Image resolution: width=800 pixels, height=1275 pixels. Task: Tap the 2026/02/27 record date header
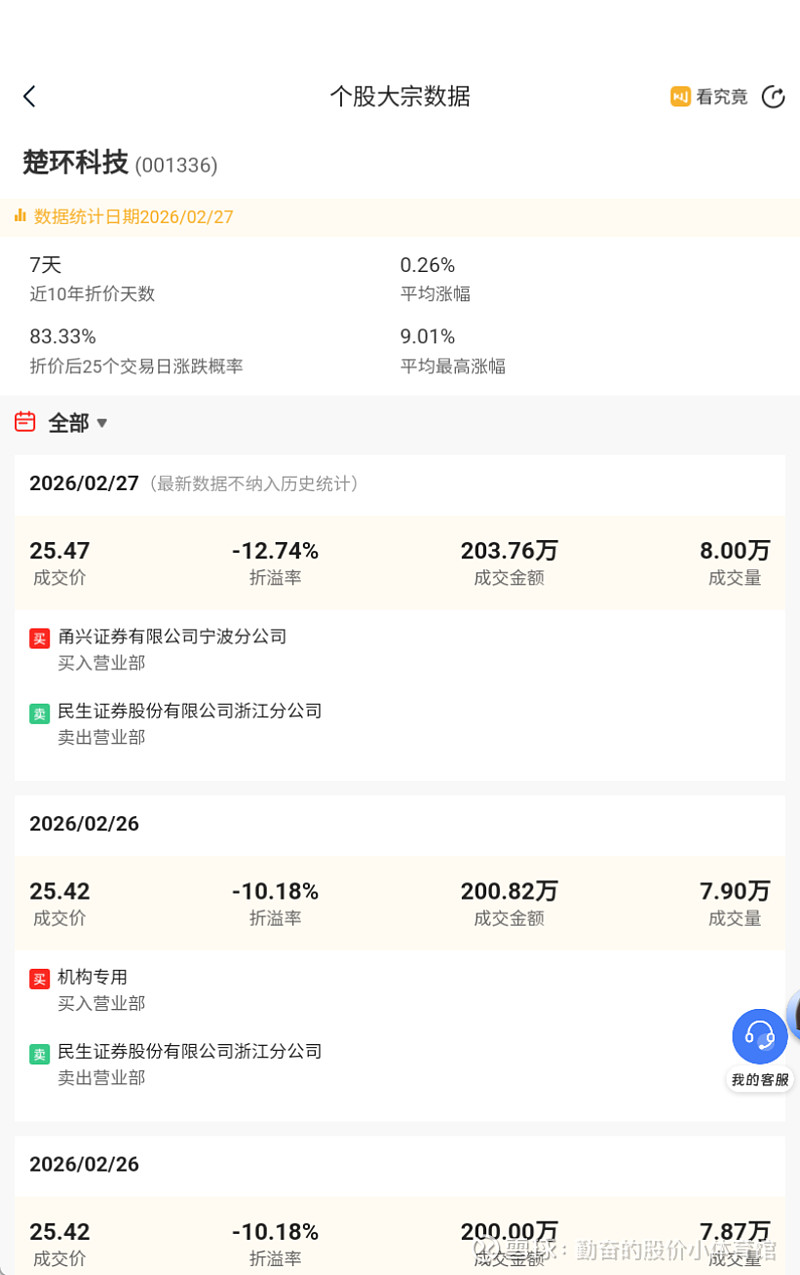[84, 483]
